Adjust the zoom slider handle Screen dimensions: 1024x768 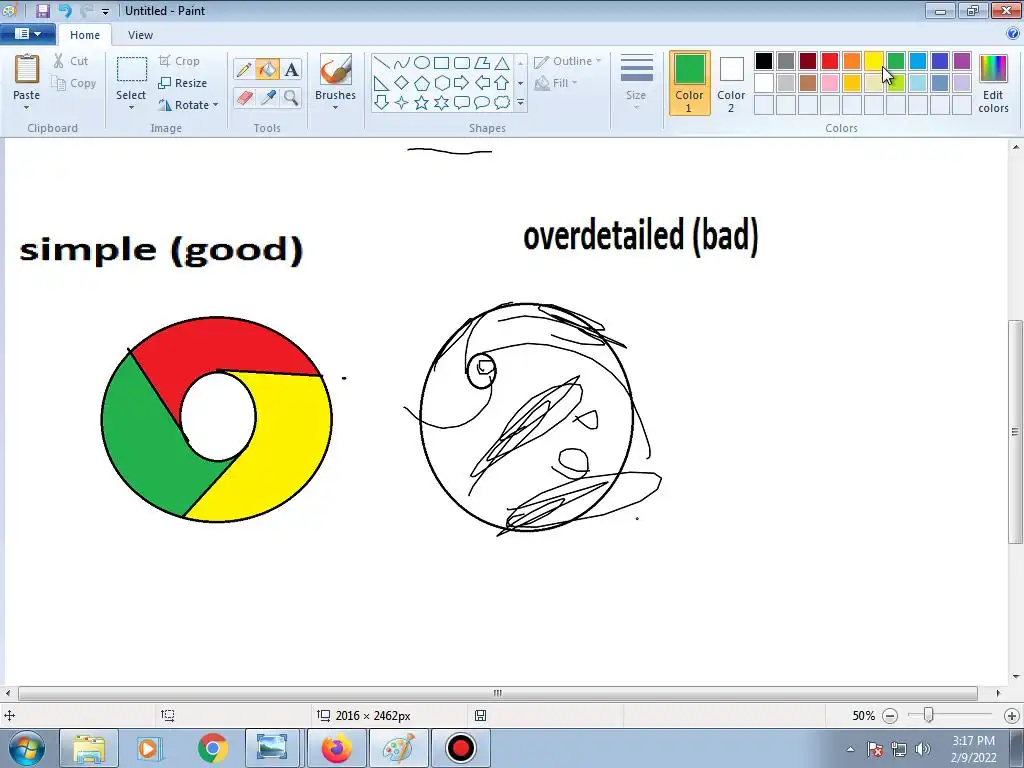tap(928, 715)
